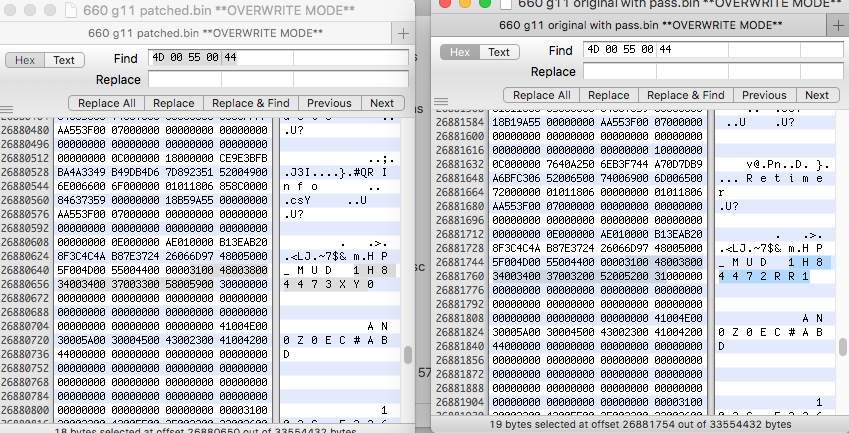The width and height of the screenshot is (849, 433).
Task: Add a new tab in patched.bin window
Action: click(x=403, y=34)
